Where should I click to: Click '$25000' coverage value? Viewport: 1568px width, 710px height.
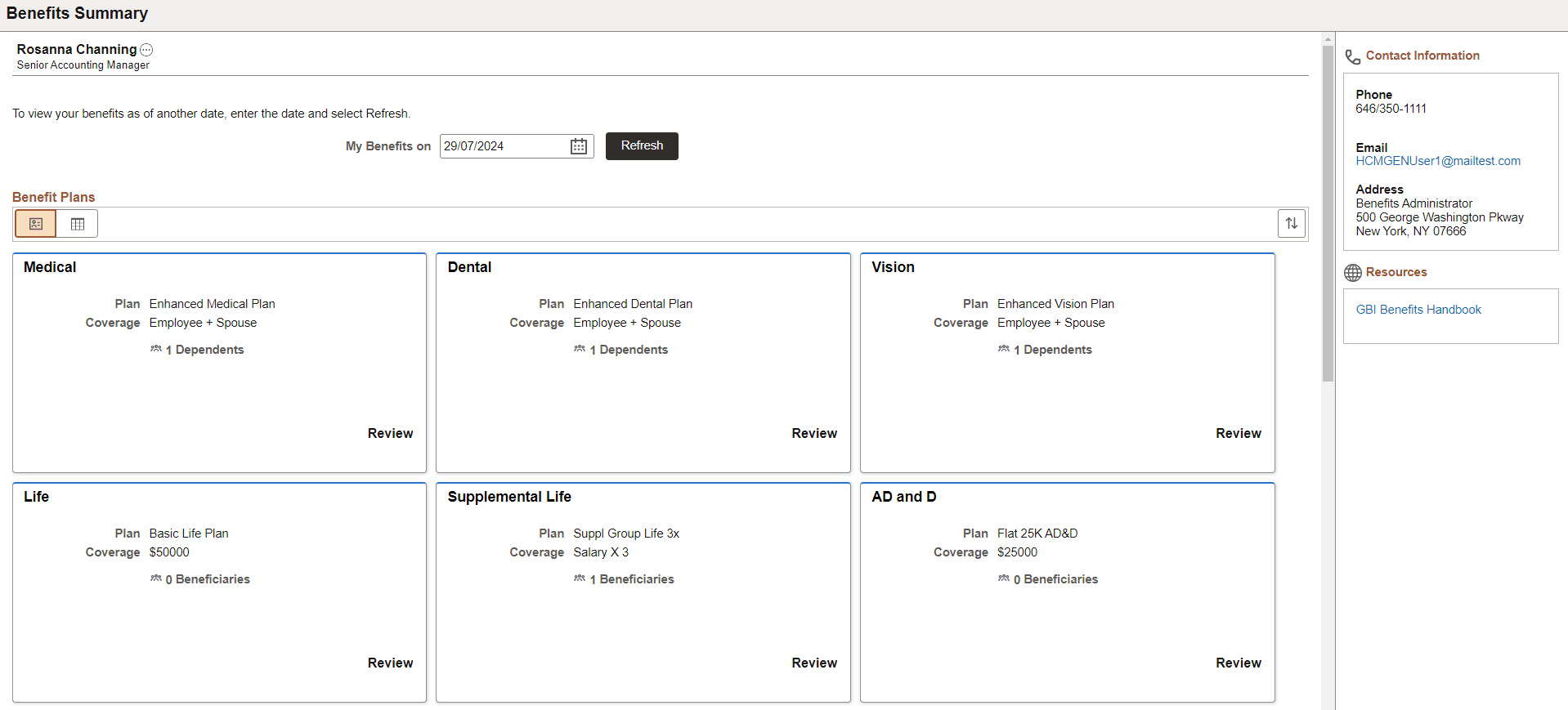[x=1017, y=552]
